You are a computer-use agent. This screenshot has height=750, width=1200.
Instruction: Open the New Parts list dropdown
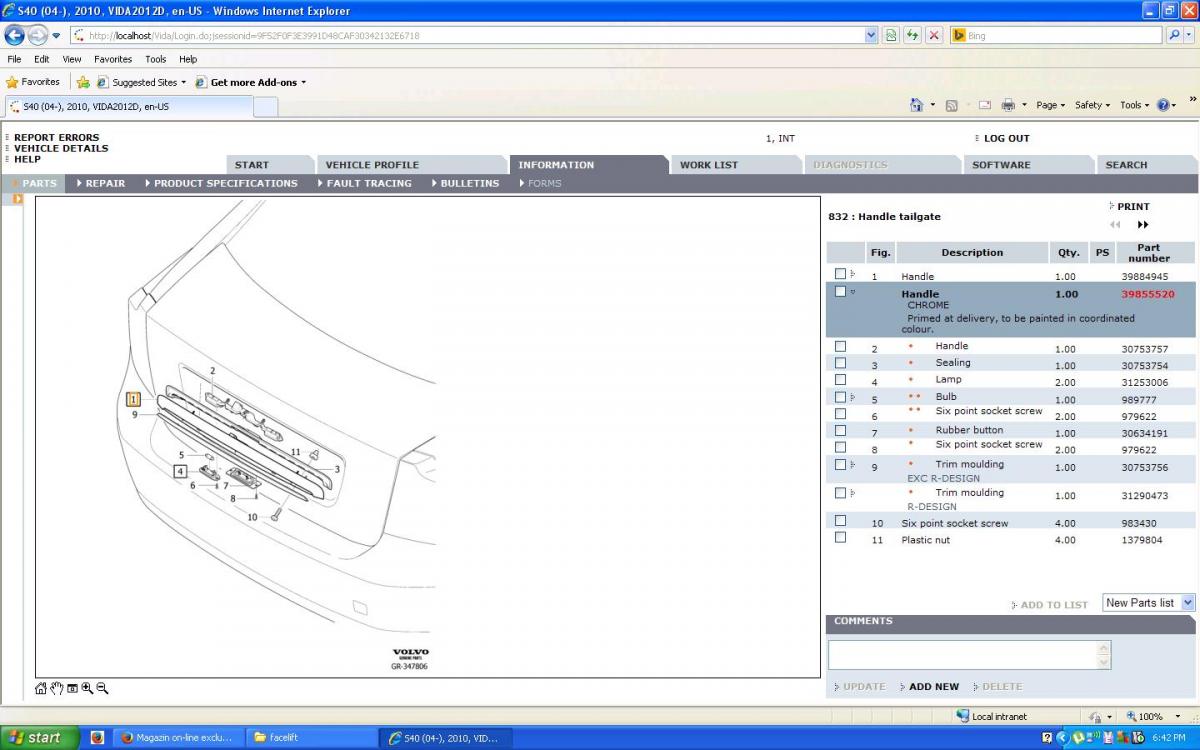[x=1149, y=603]
